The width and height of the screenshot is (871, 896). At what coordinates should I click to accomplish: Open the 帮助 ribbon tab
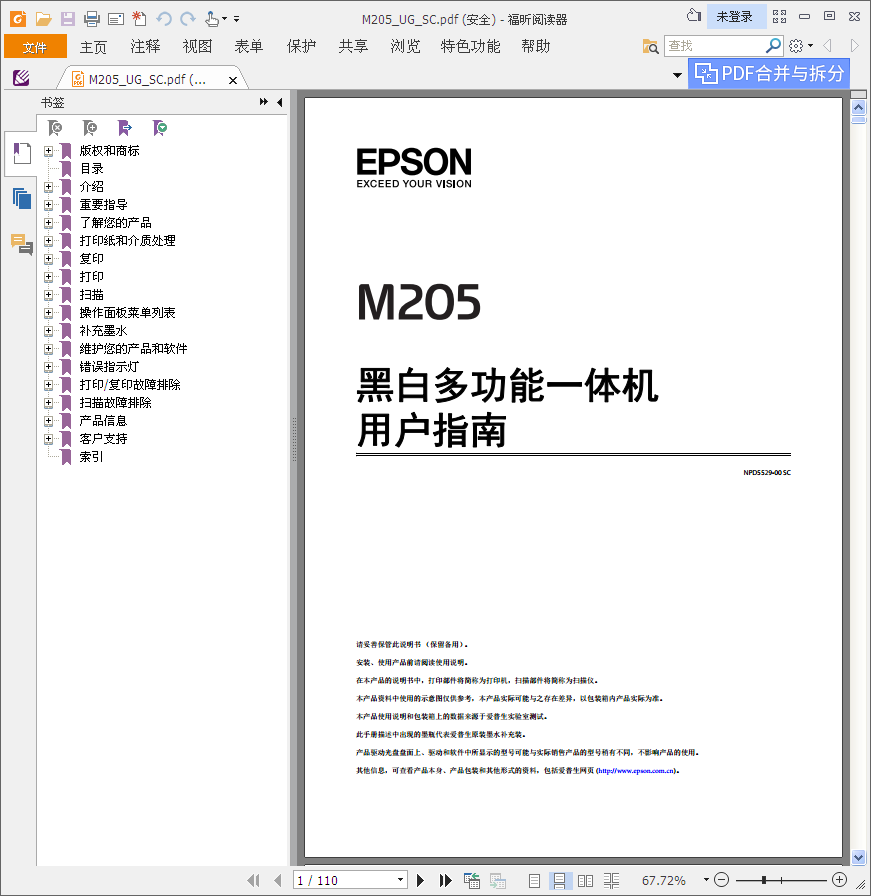click(536, 46)
